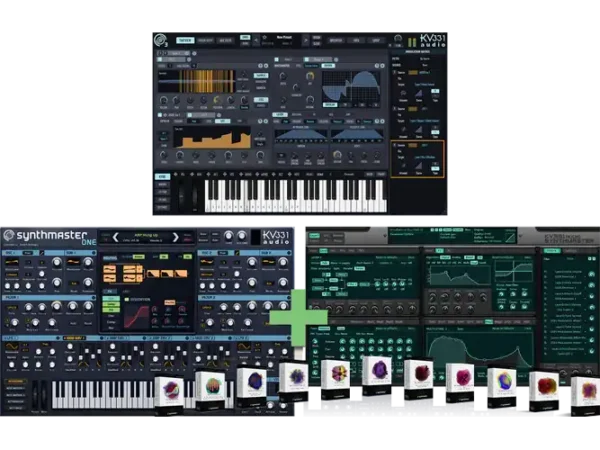
Task: Click the red distortion curve display in SynthMaster One
Action: [137, 316]
